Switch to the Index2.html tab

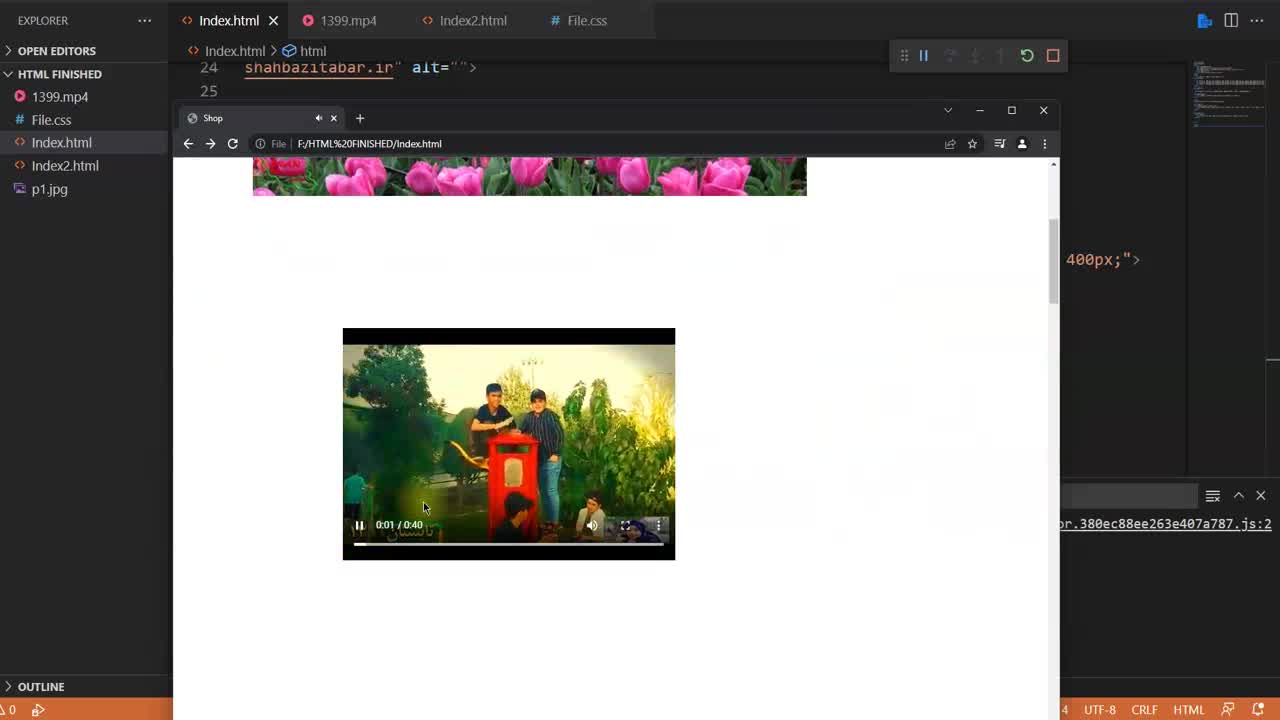tap(473, 20)
